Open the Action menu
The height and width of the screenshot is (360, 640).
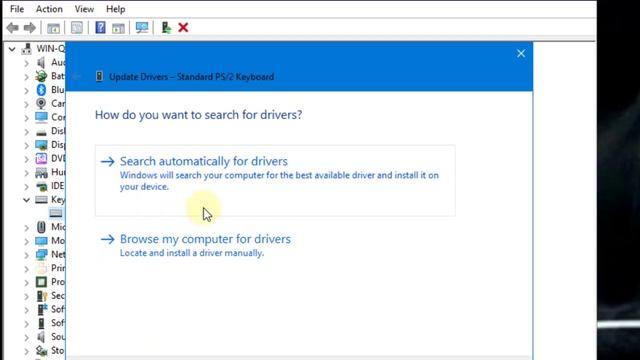click(x=49, y=9)
